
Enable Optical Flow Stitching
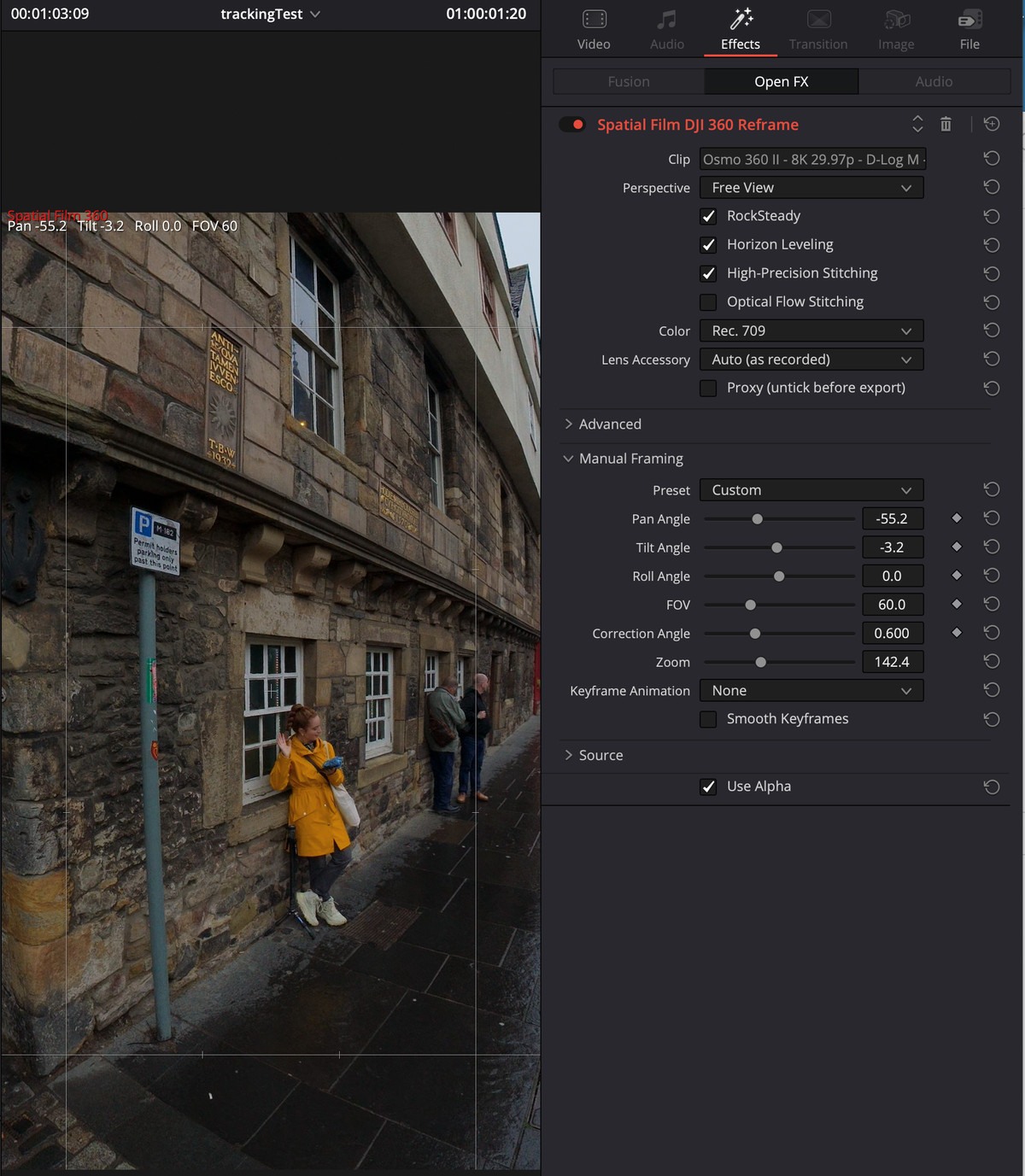click(708, 301)
